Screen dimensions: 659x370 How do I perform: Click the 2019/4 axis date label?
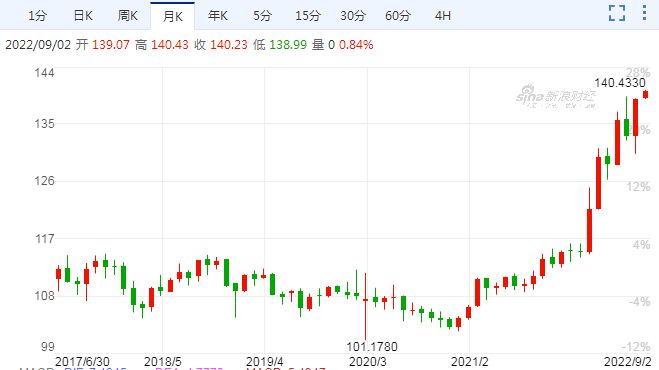(x=265, y=362)
